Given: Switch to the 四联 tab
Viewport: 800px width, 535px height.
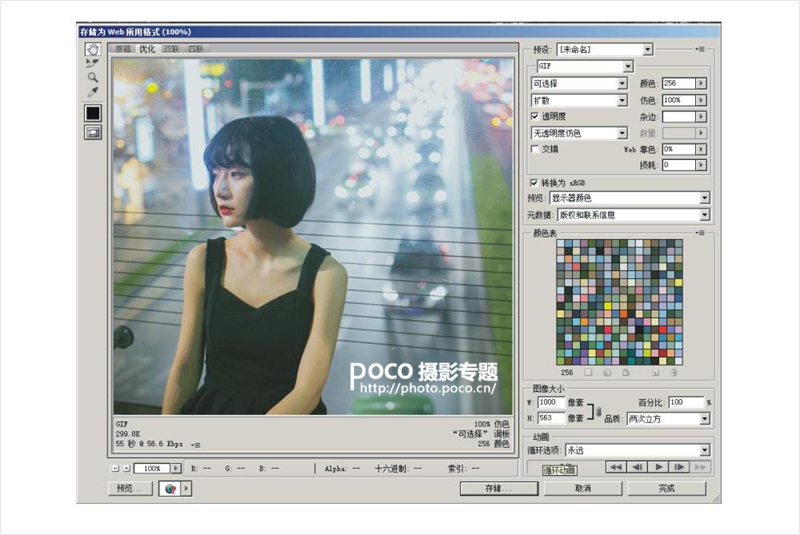Looking at the screenshot, I should pos(196,49).
